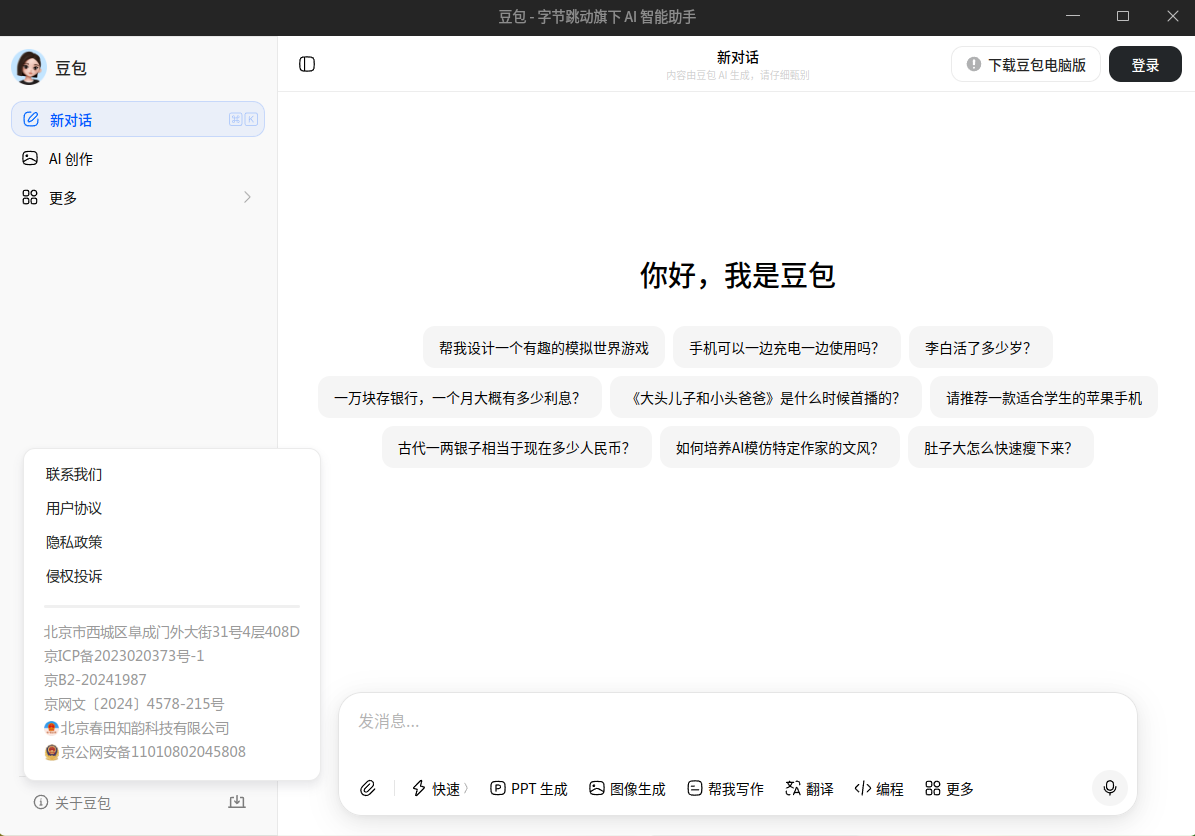Screen dimensions: 1195x836
Task: Select 图像生成 image generation tool
Action: click(x=627, y=788)
